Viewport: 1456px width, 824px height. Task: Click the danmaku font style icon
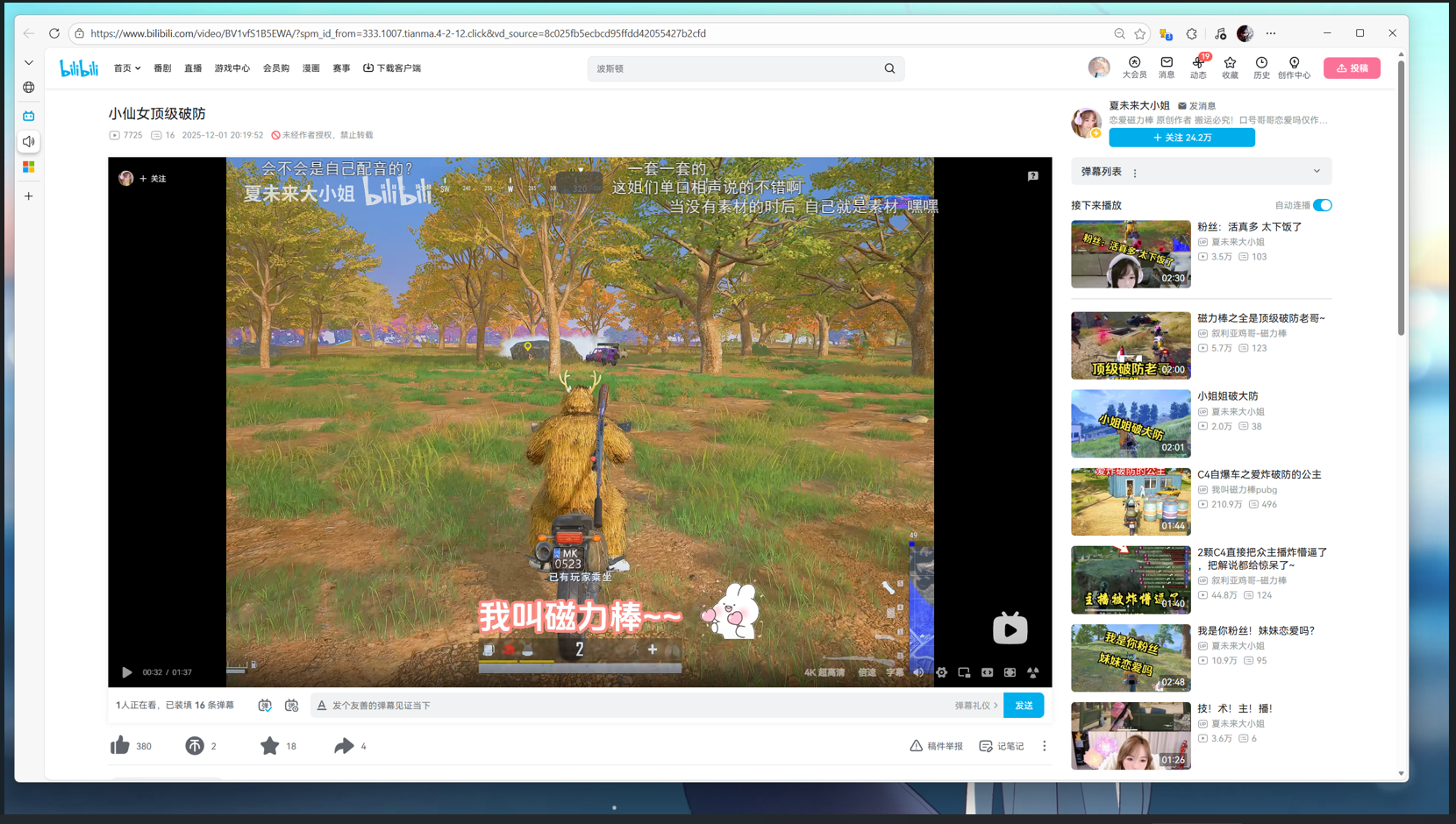point(322,706)
